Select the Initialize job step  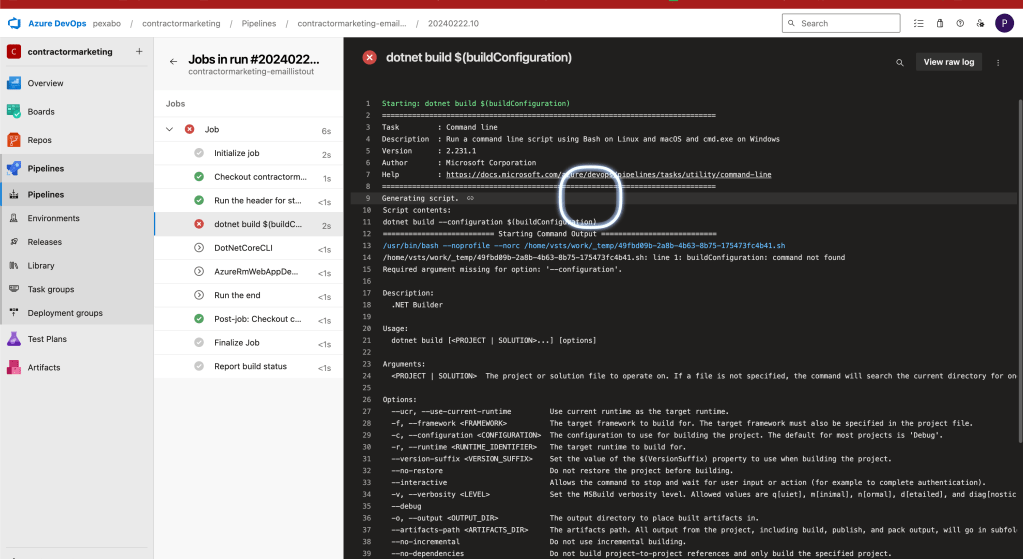click(x=249, y=153)
